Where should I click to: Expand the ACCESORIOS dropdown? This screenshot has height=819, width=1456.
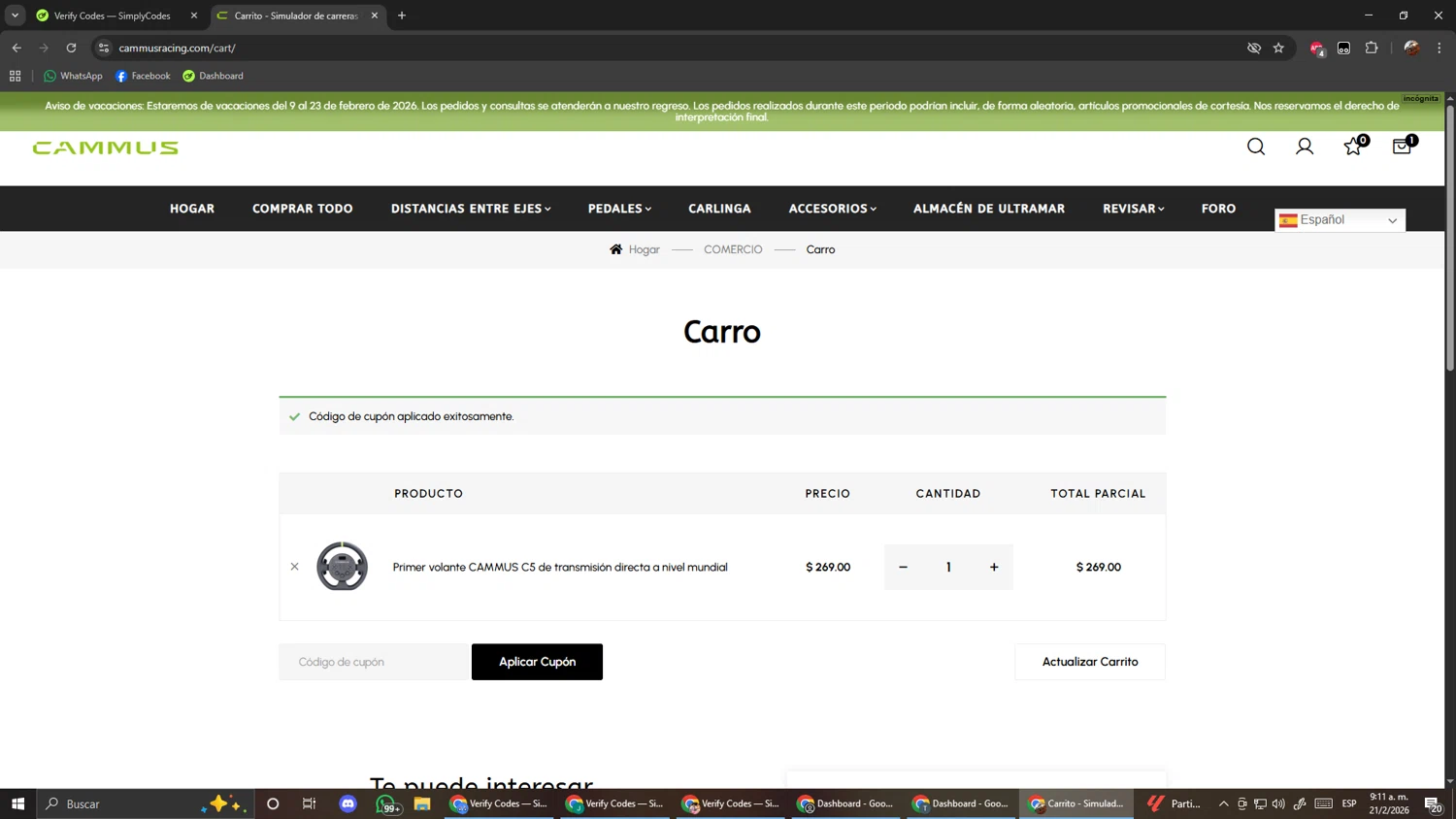[832, 209]
